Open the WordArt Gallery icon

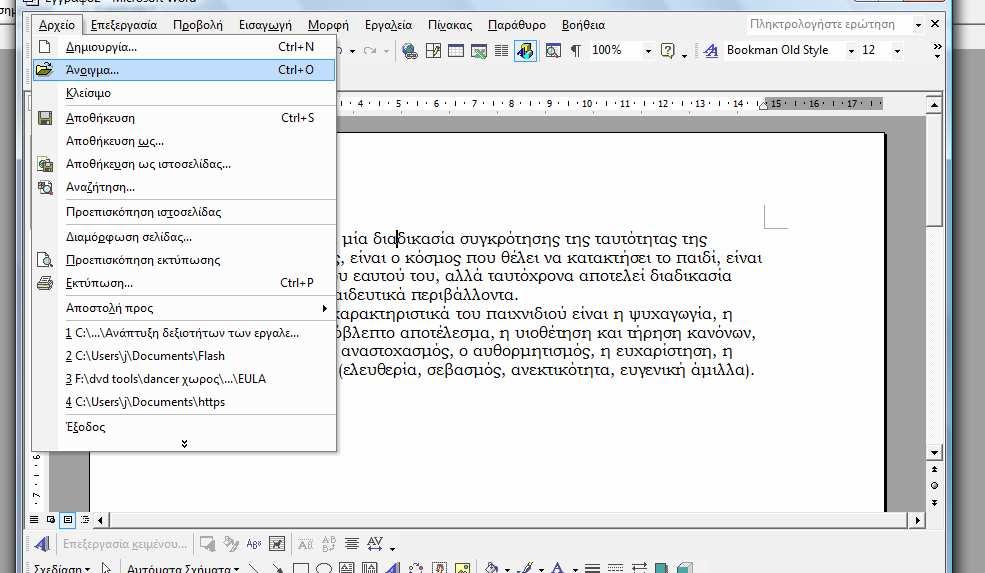(x=207, y=544)
